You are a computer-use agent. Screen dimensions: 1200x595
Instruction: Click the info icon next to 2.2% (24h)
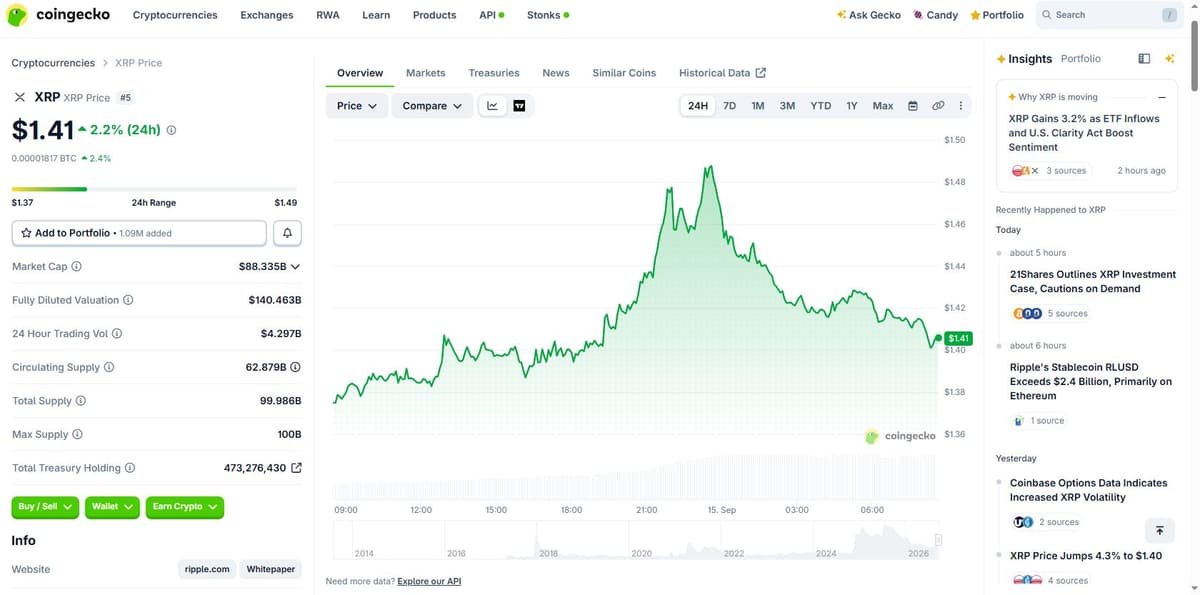point(171,130)
